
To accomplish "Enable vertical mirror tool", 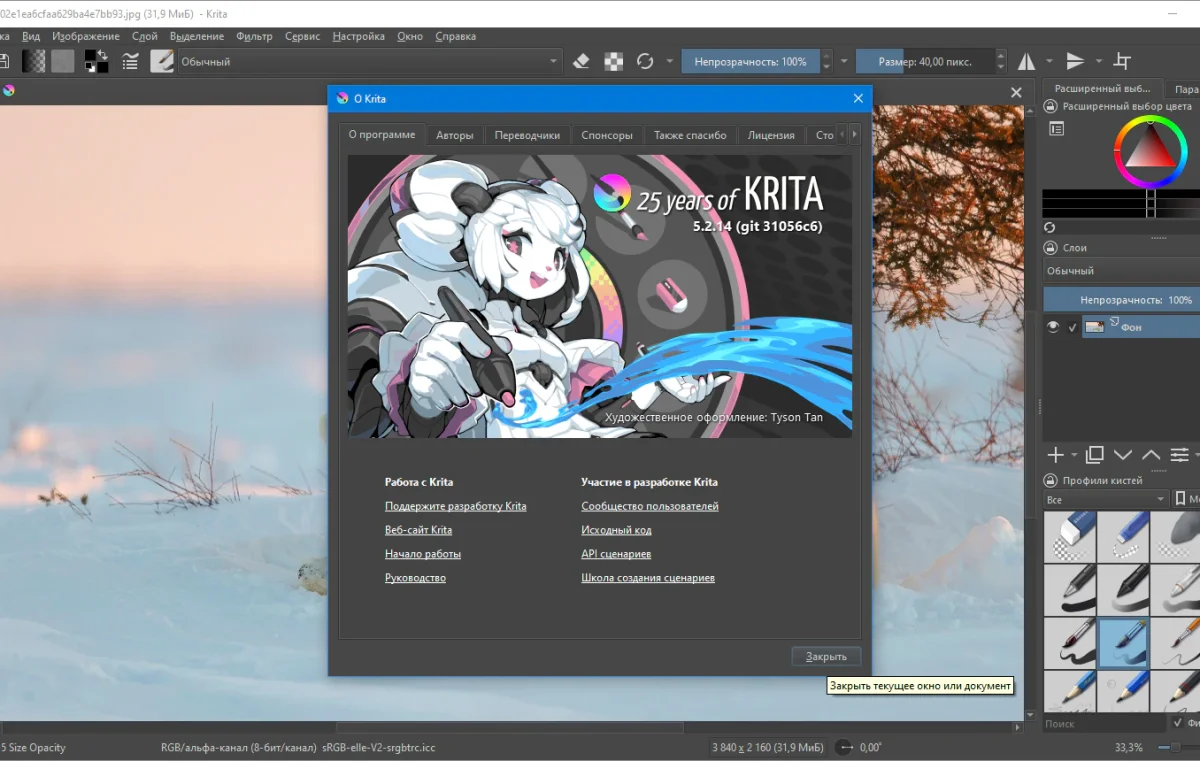I will (x=1075, y=62).
